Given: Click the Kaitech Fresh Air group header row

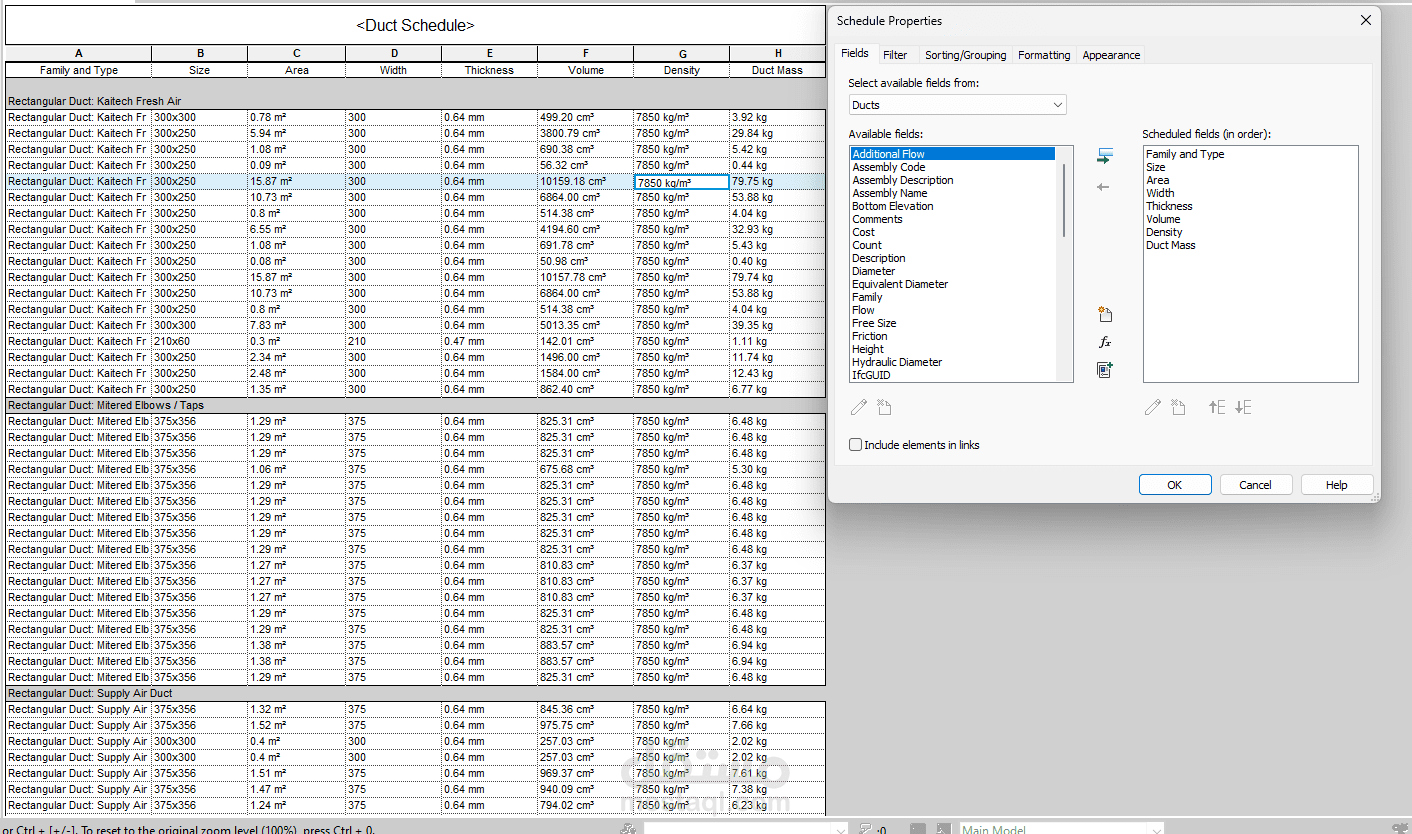Looking at the screenshot, I should pos(415,101).
